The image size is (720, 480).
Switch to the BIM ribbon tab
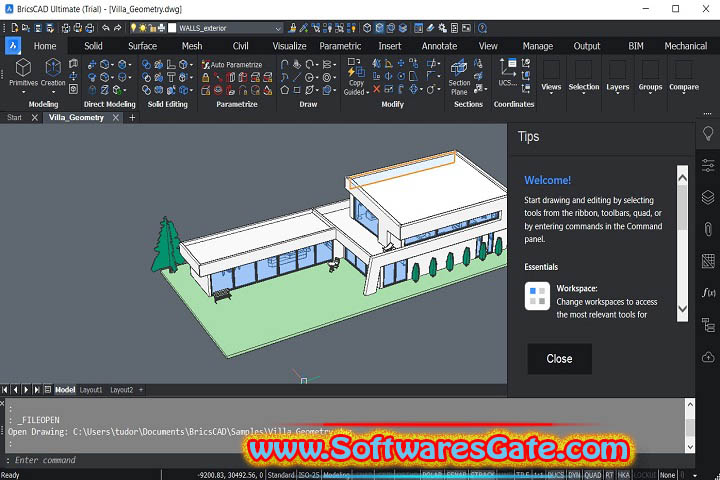coord(636,46)
